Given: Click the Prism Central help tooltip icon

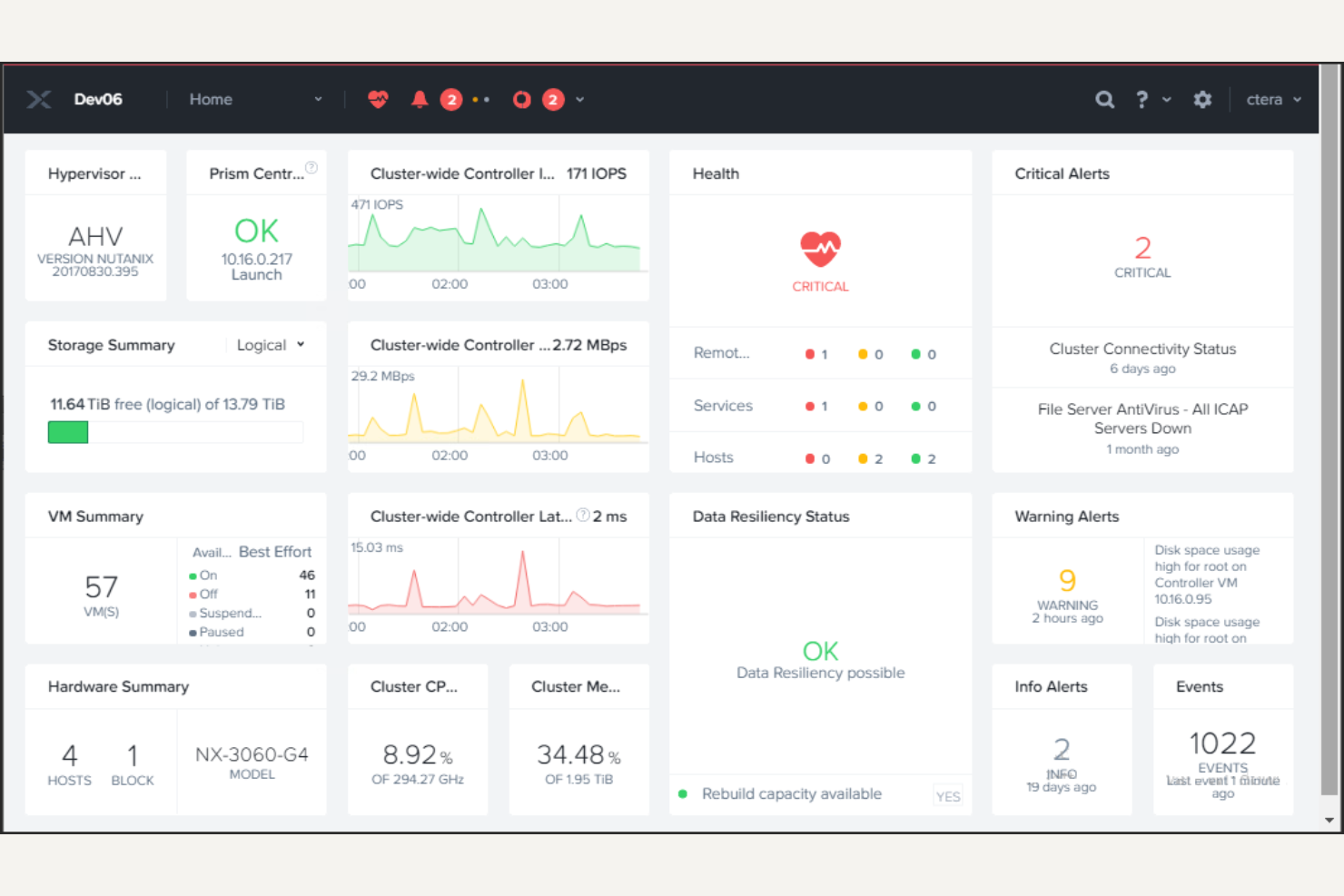Looking at the screenshot, I should point(311,166).
